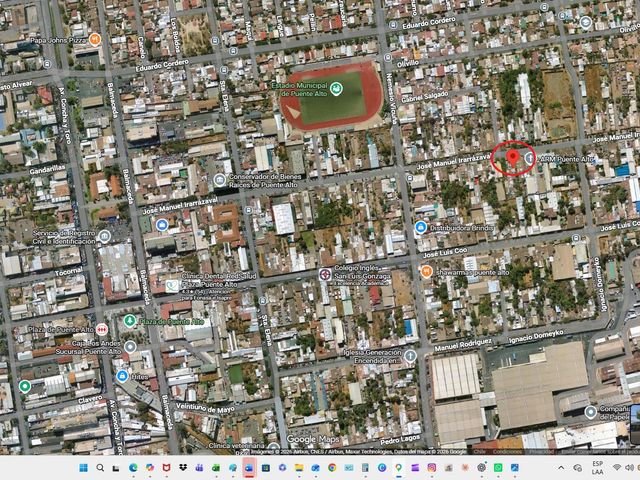This screenshot has width=640, height=480.
Task: Select the ARM Puente Alto label text
Action: tap(567, 159)
